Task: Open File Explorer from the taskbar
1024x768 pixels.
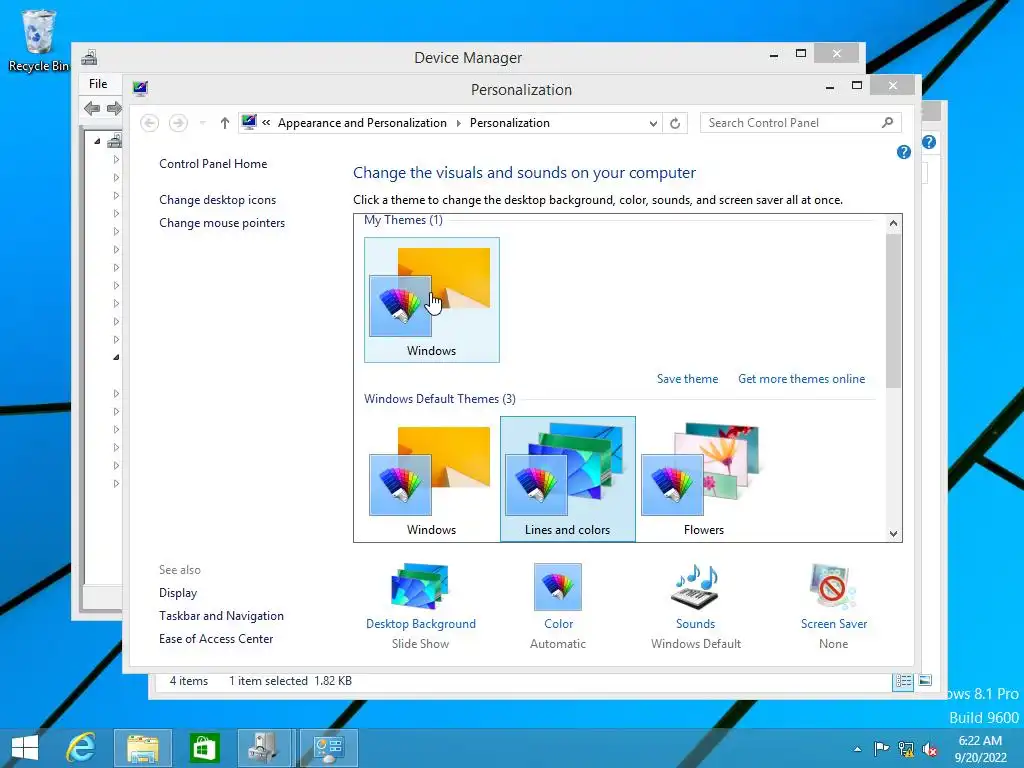Action: pyautogui.click(x=142, y=748)
